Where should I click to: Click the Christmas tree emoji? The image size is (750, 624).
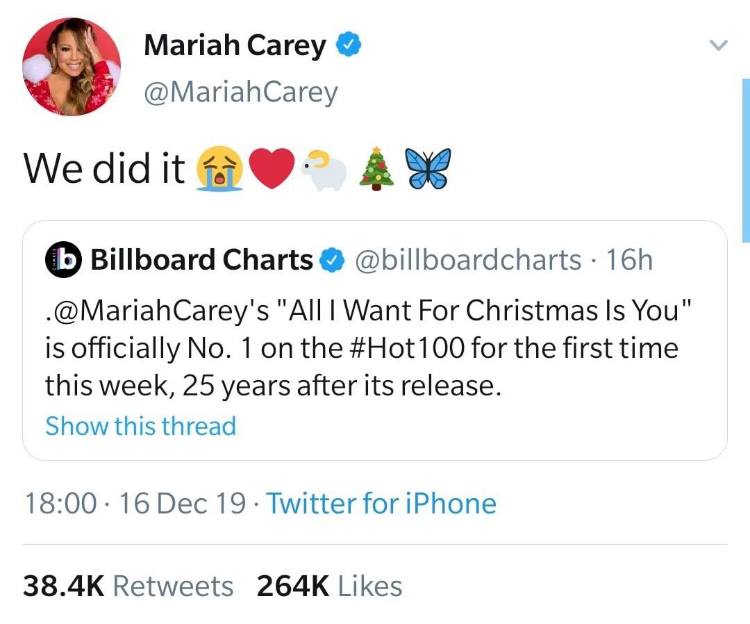pyautogui.click(x=377, y=168)
